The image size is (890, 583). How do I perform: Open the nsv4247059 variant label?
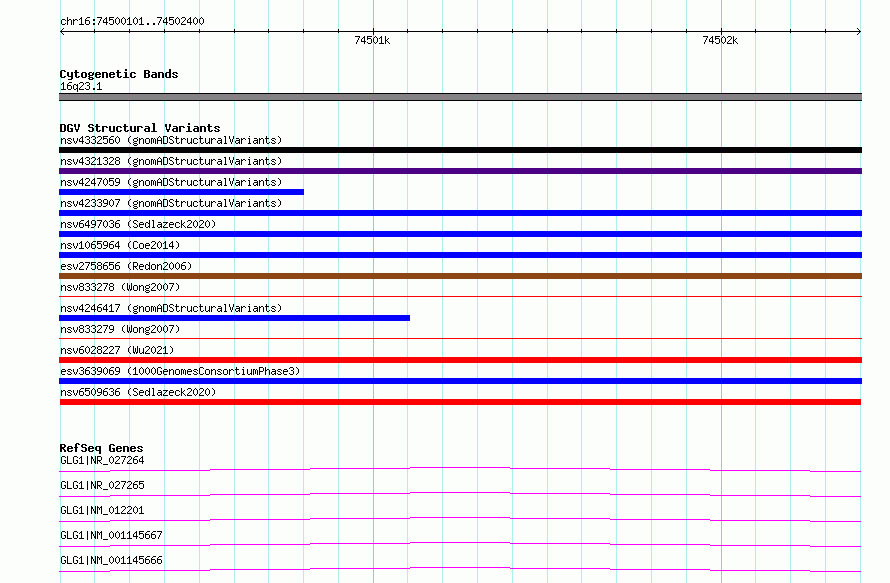coord(171,182)
